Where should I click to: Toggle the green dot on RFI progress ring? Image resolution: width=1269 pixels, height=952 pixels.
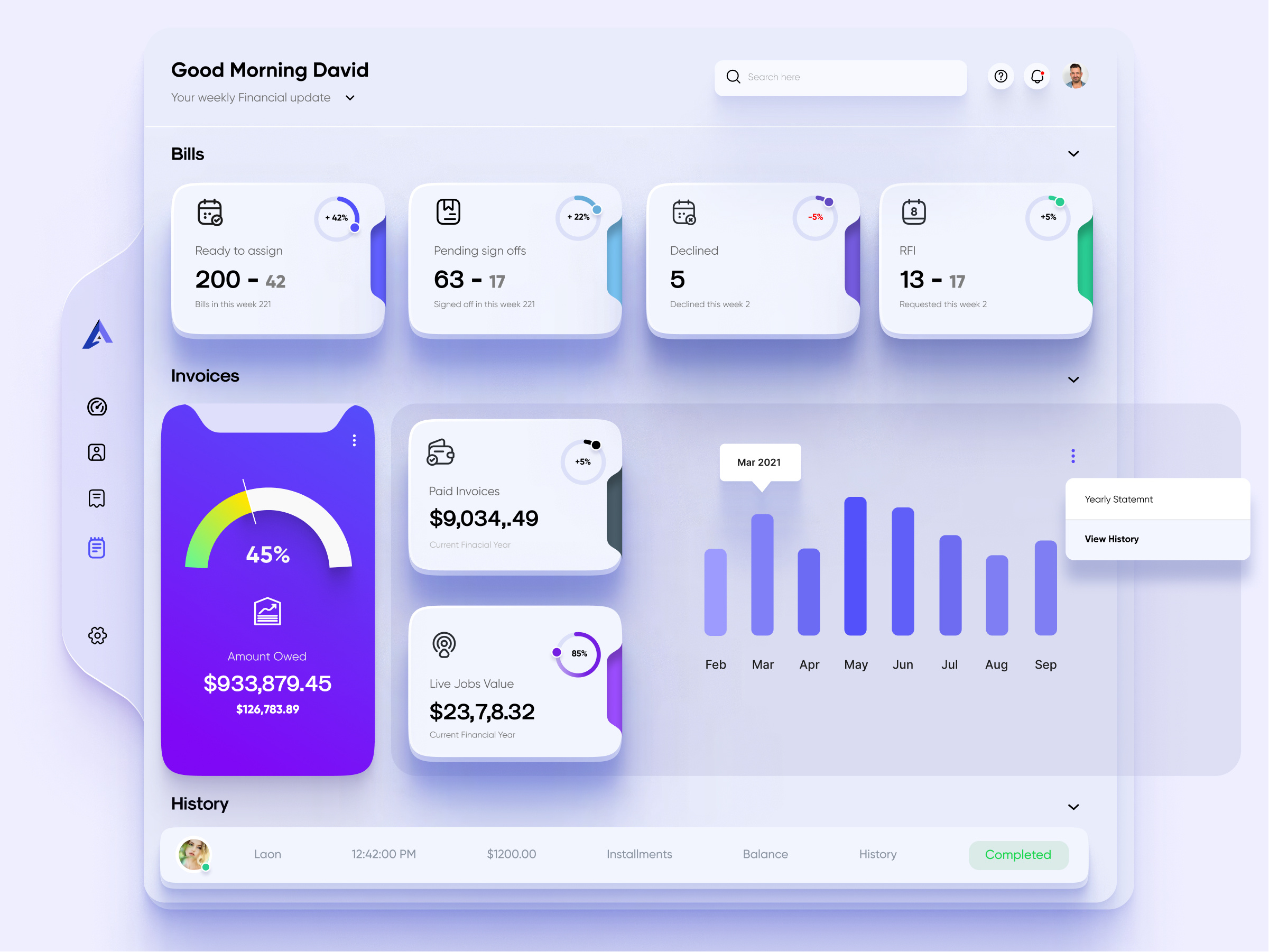[x=1060, y=201]
